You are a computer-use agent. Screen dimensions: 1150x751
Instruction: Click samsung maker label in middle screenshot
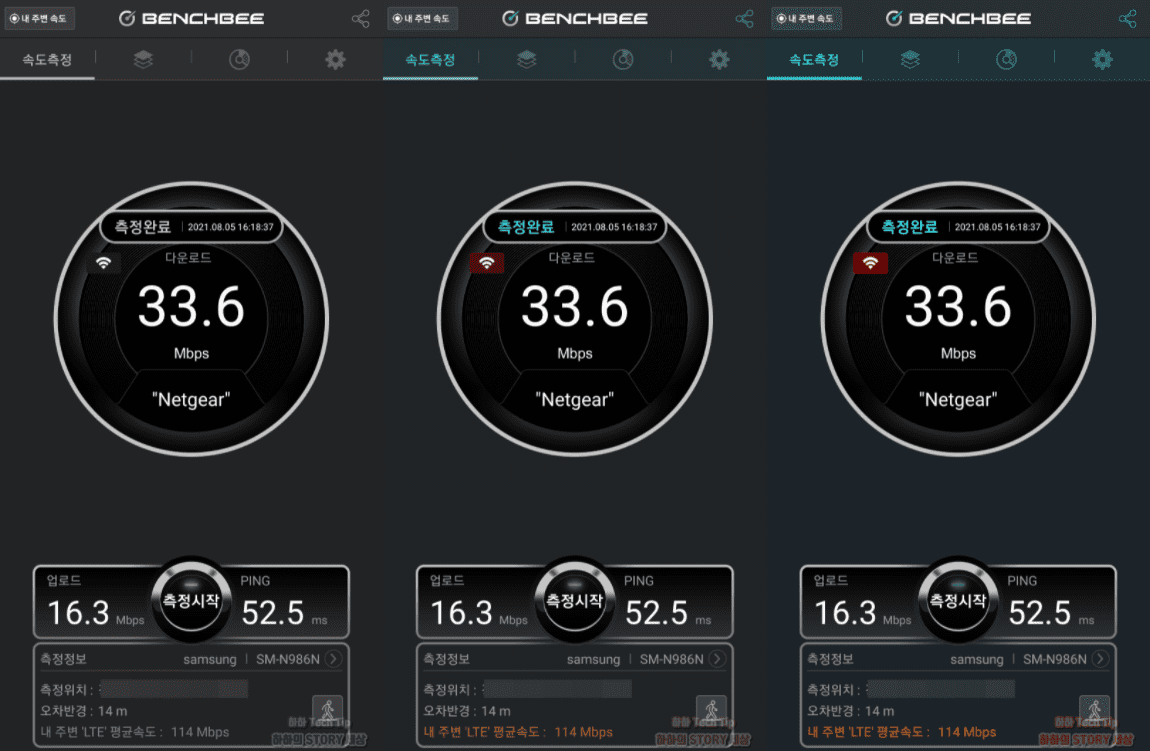(593, 659)
